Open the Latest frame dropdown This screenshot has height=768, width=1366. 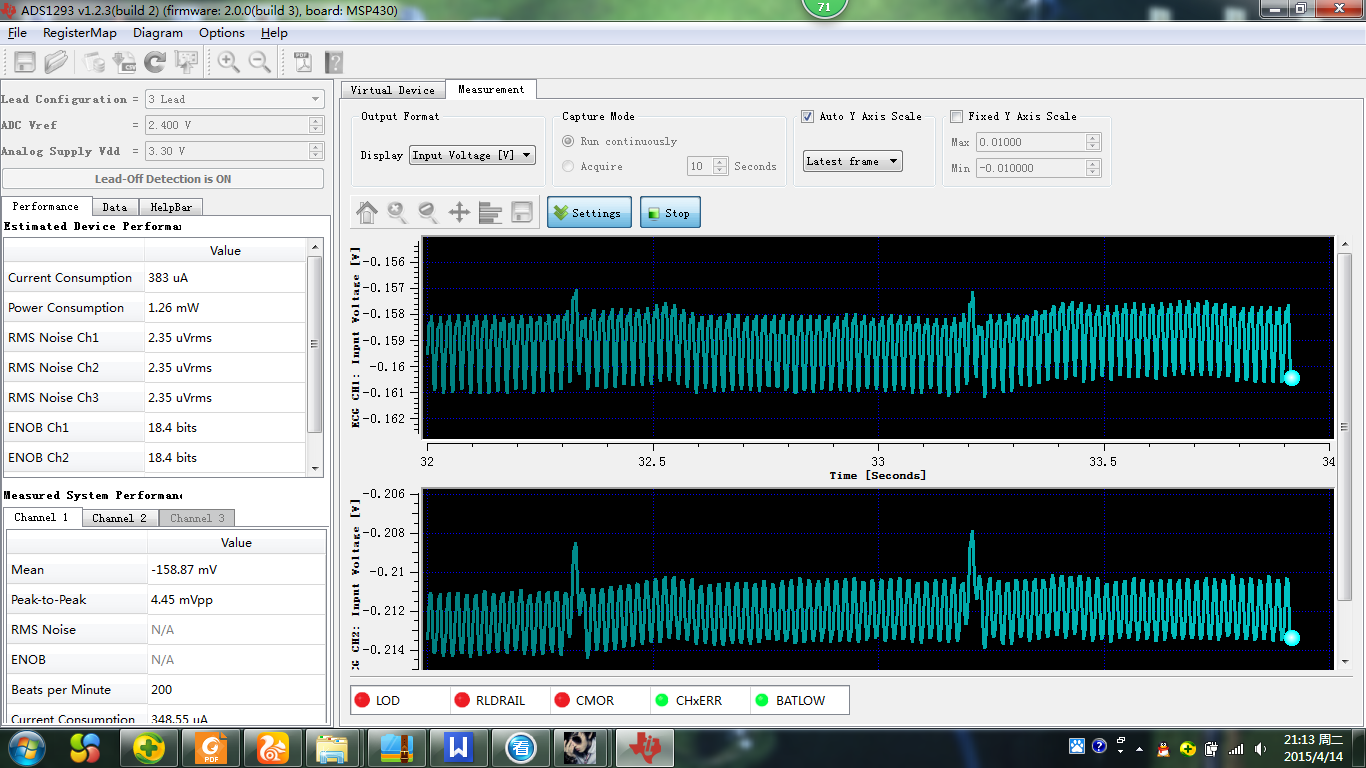coord(852,161)
